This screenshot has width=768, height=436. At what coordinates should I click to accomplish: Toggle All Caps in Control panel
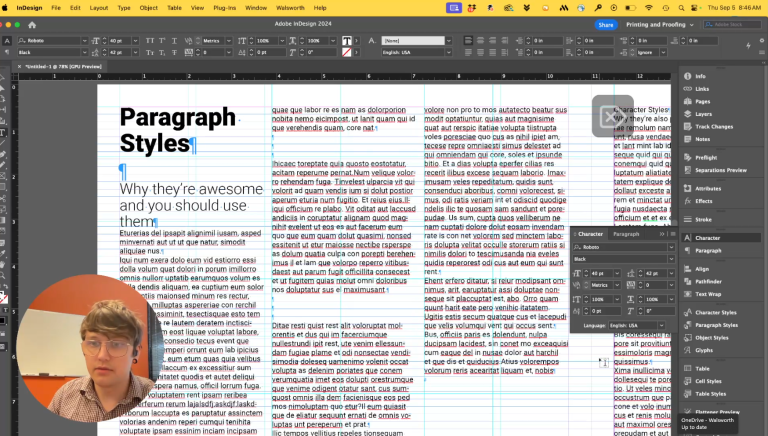tap(150, 41)
